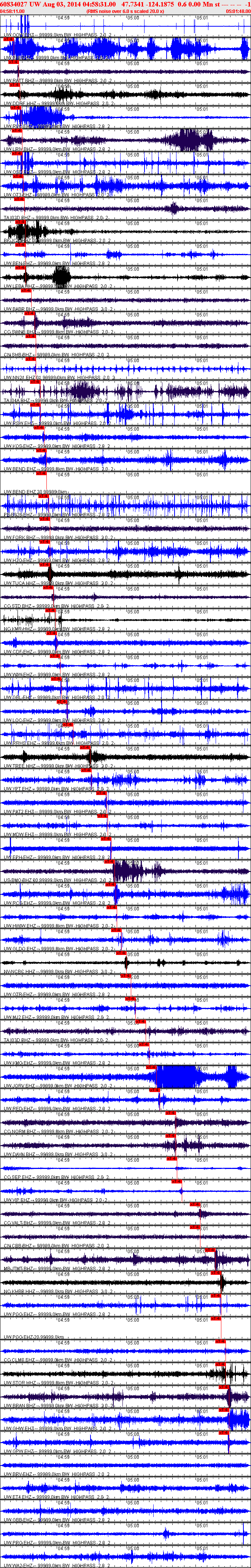Click the saturated signal on UW JORV trace
251x1568 pixels.
(176, 1077)
